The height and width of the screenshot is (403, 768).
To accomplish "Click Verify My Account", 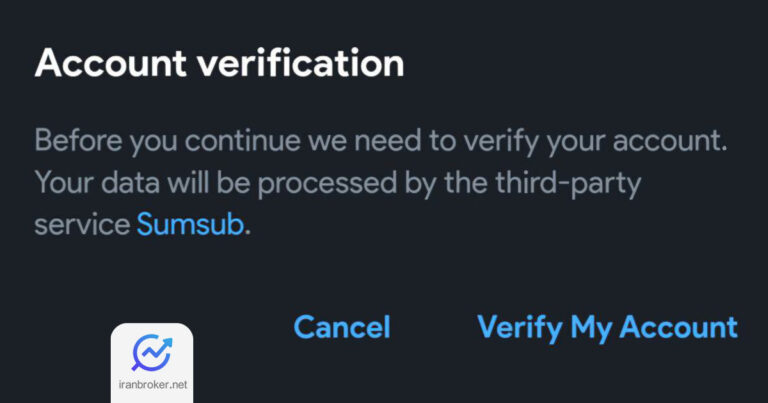I will point(607,328).
